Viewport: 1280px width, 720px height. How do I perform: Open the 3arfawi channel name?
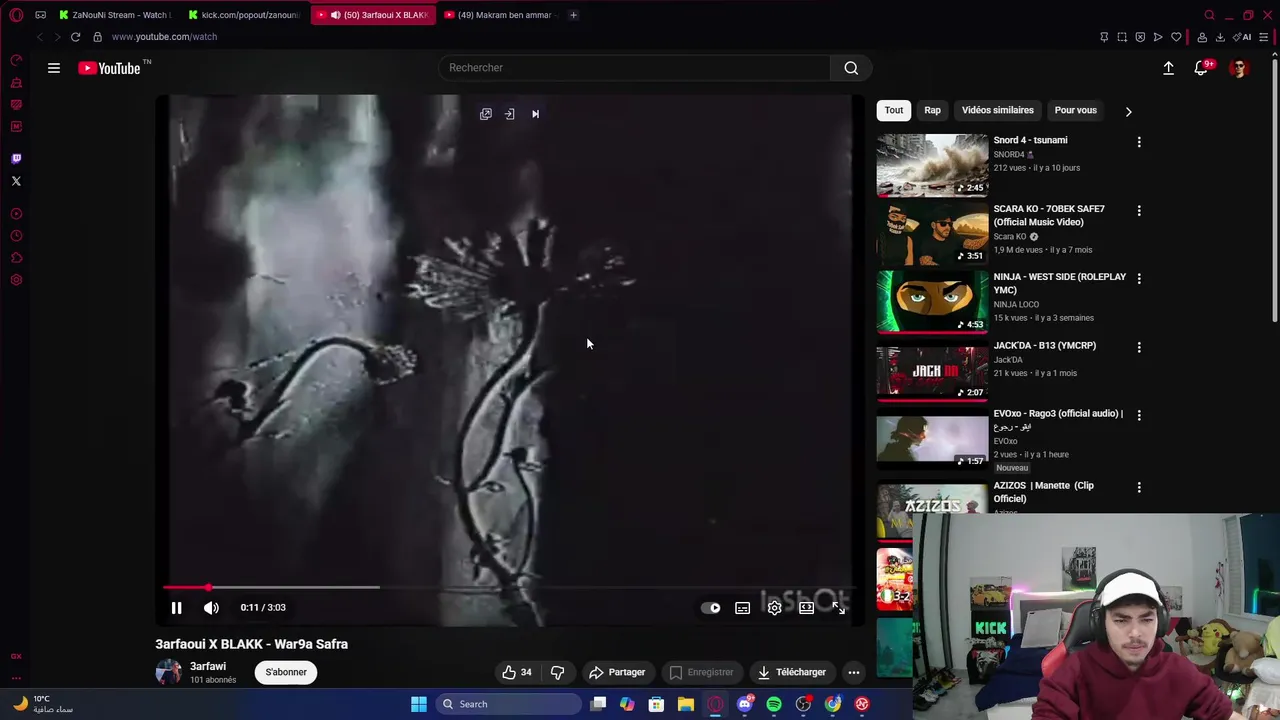pyautogui.click(x=208, y=666)
